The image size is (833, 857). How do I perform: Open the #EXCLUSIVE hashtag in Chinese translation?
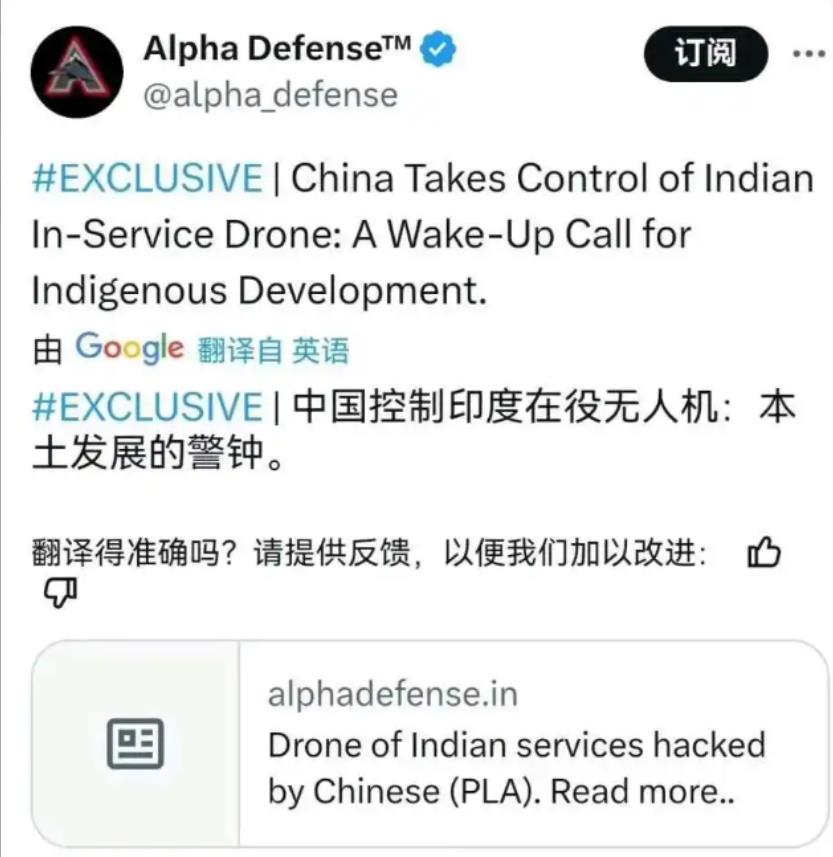click(148, 407)
